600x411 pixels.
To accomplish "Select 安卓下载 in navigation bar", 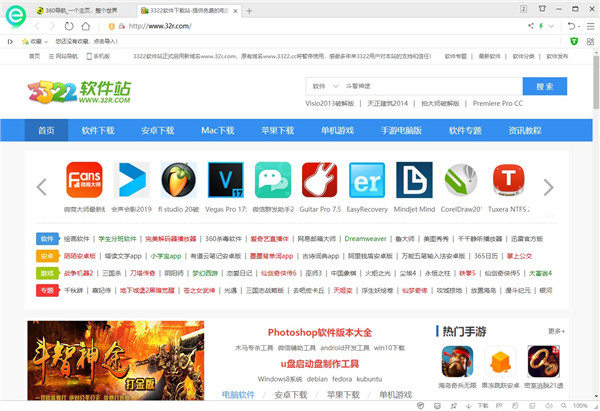I will [158, 130].
